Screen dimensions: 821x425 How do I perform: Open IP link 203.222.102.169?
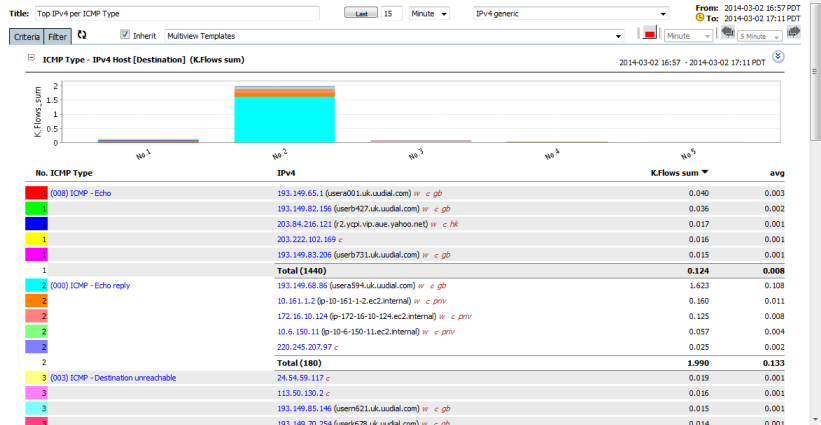306,240
